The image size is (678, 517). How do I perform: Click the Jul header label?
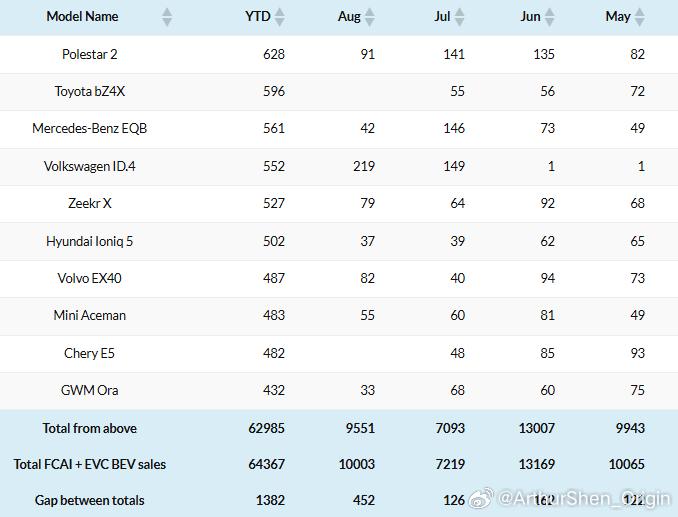(x=442, y=16)
